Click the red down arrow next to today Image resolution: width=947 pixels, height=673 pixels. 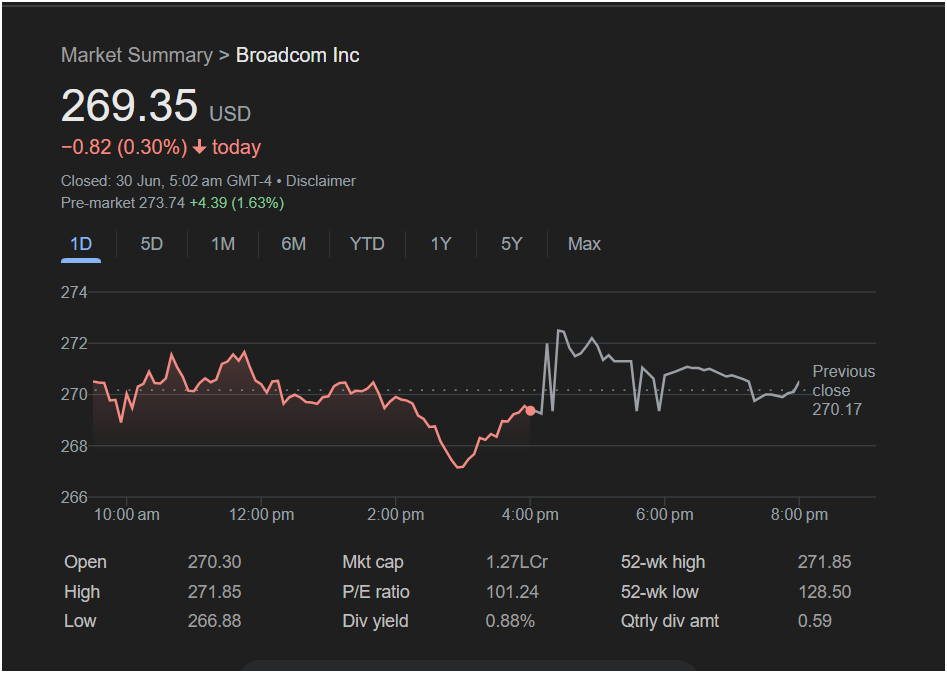point(199,147)
